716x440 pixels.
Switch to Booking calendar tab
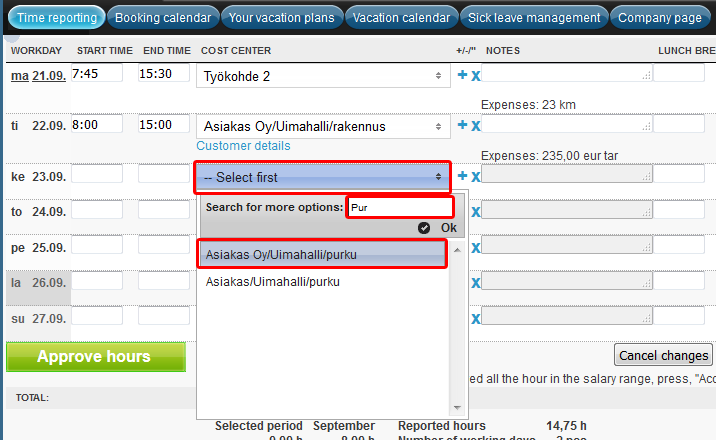[162, 18]
